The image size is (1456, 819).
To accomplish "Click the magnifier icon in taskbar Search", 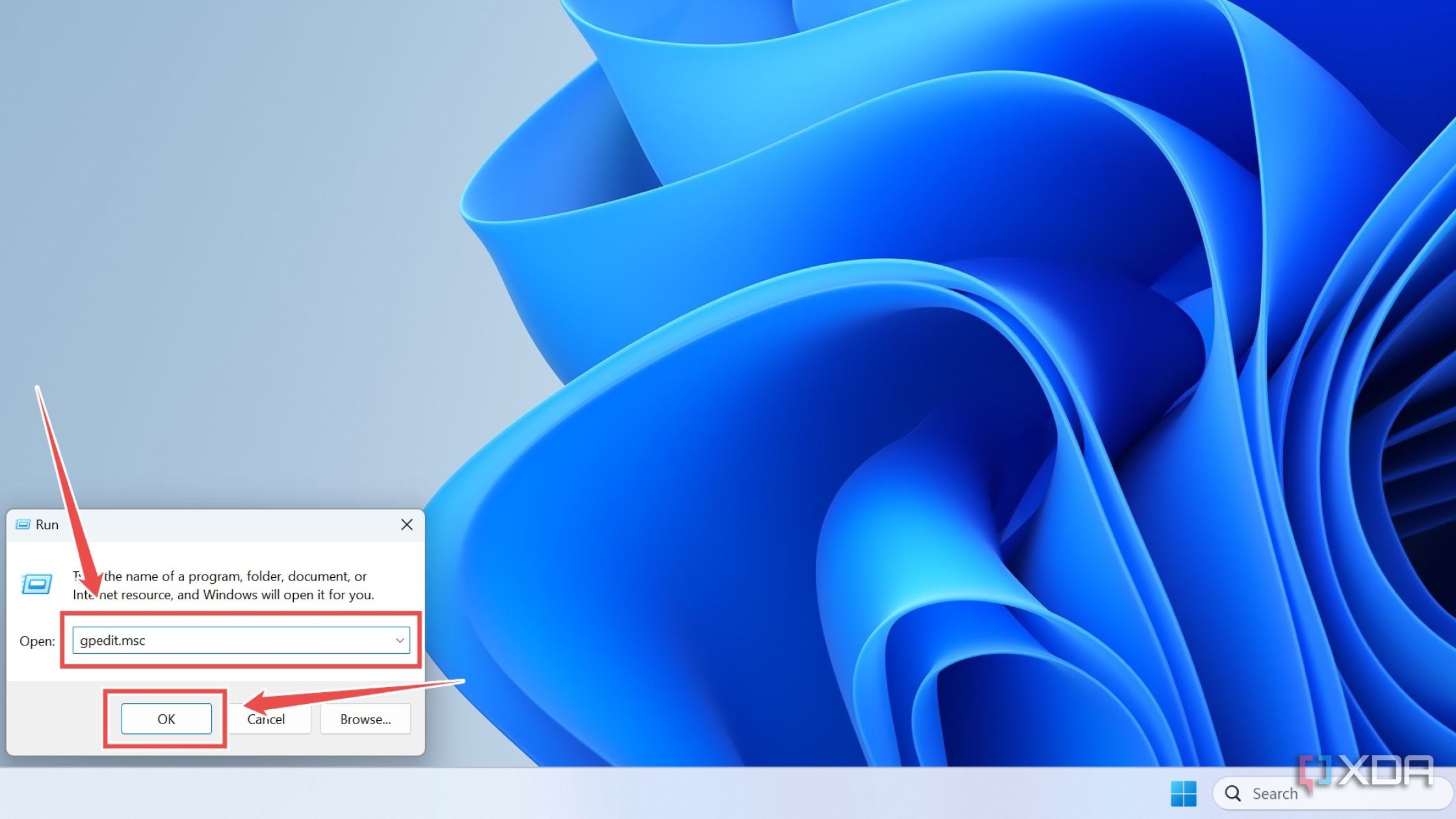I will tap(1232, 794).
